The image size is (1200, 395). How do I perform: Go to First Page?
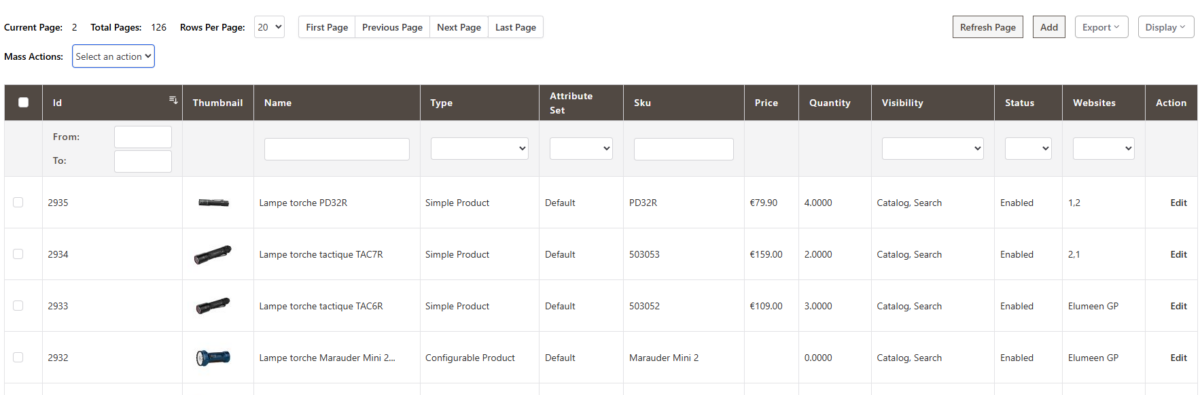pos(327,27)
